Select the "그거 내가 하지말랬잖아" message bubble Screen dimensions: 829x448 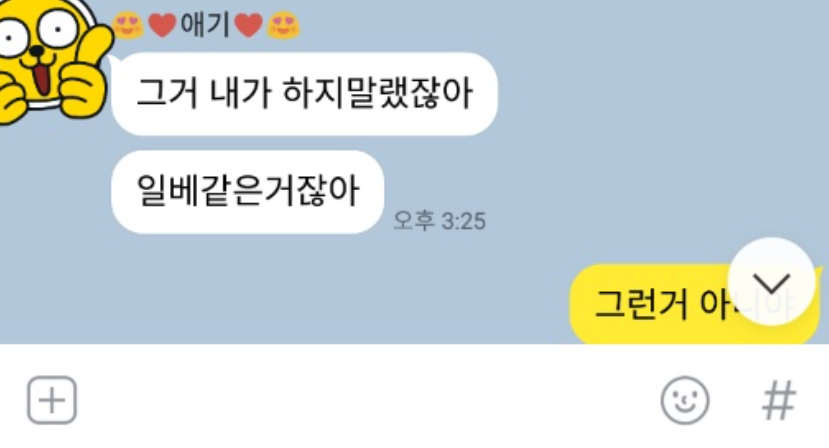pos(305,94)
